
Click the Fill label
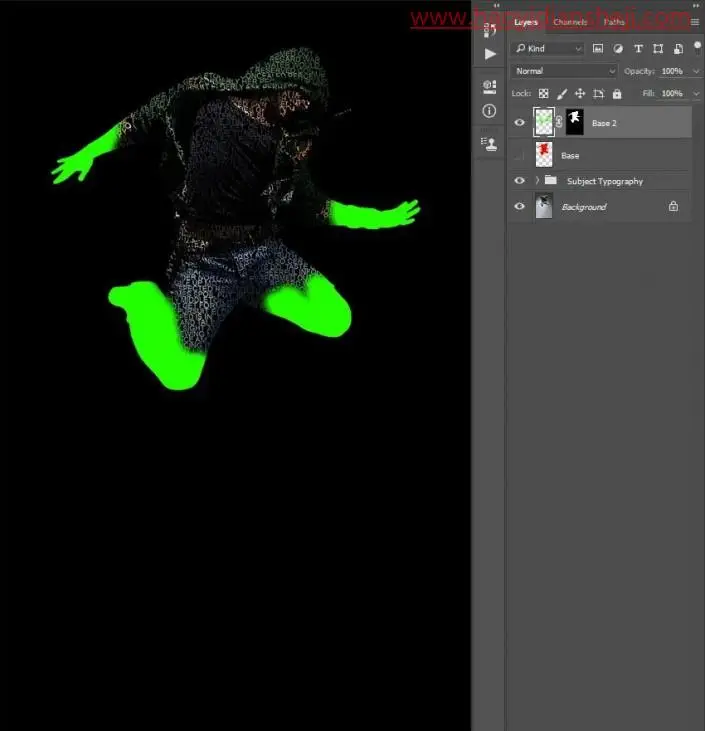tap(649, 93)
